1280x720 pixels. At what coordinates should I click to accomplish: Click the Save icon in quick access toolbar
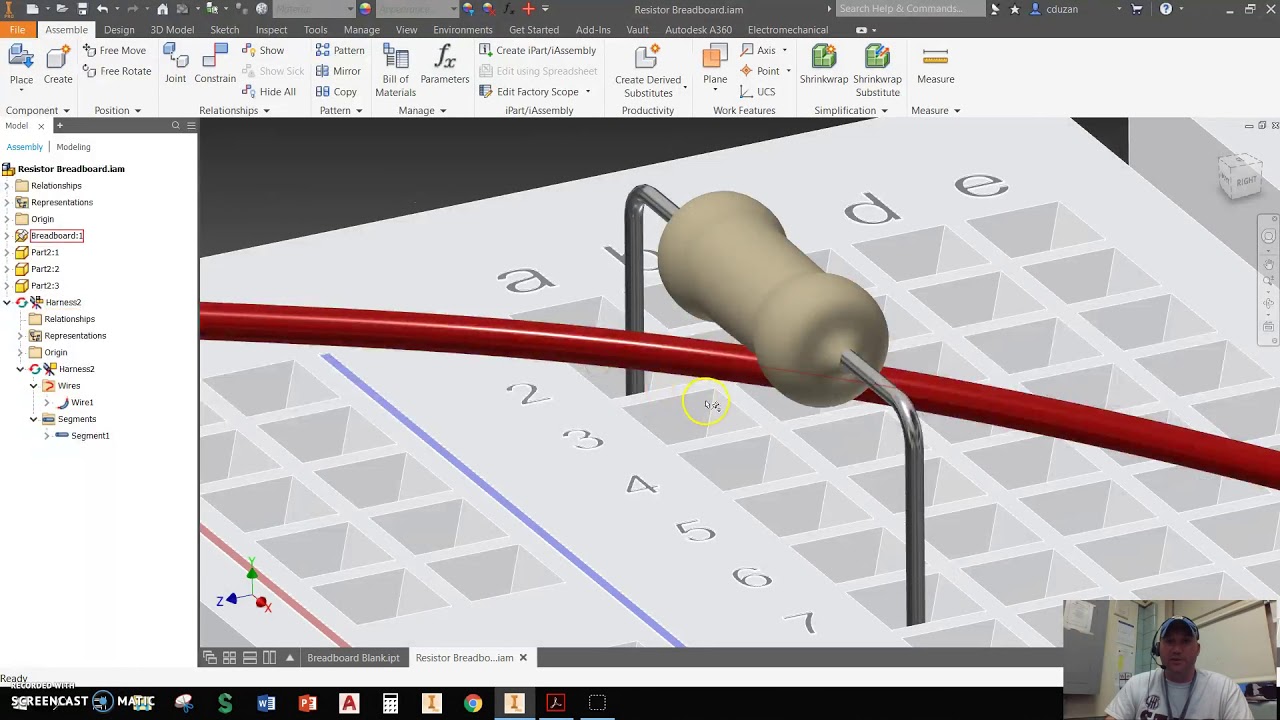(x=81, y=9)
